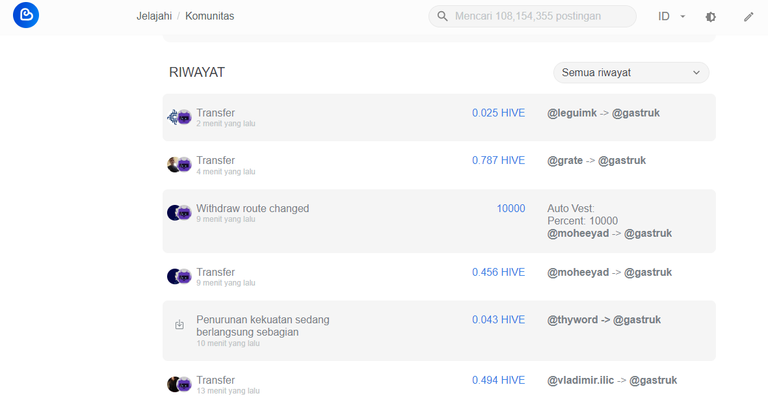The image size is (768, 404).
Task: Click the search magnifier icon
Action: (442, 16)
